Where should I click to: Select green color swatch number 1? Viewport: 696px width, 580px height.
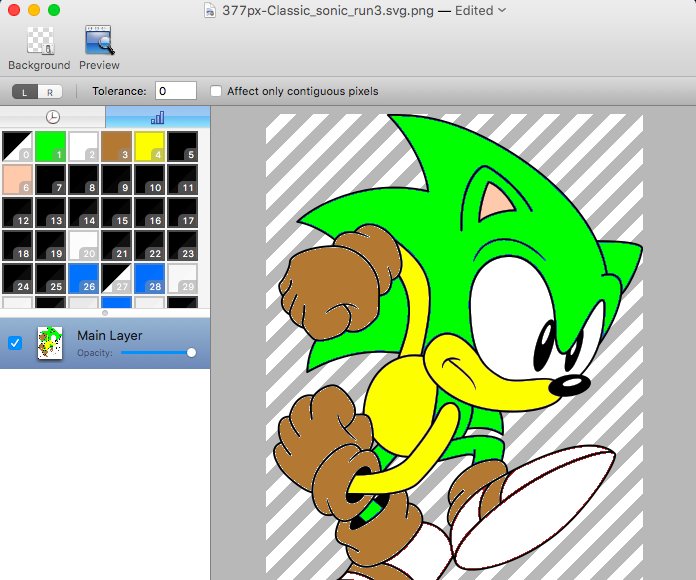coord(50,146)
